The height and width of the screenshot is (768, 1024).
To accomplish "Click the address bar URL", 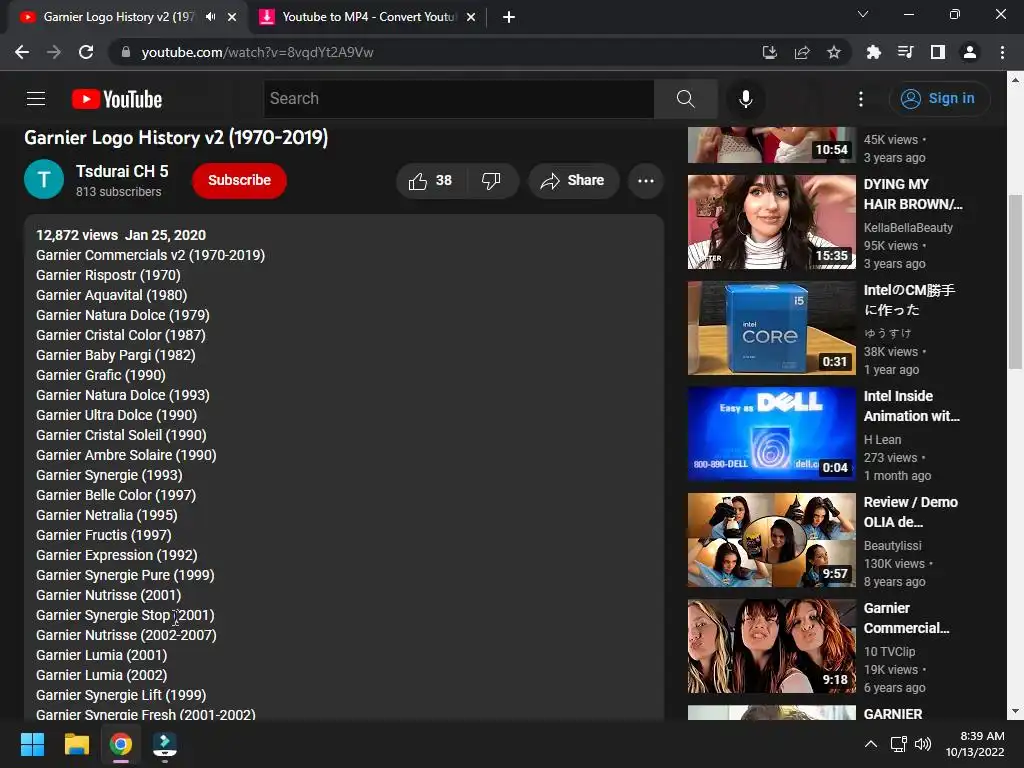I will [x=257, y=52].
